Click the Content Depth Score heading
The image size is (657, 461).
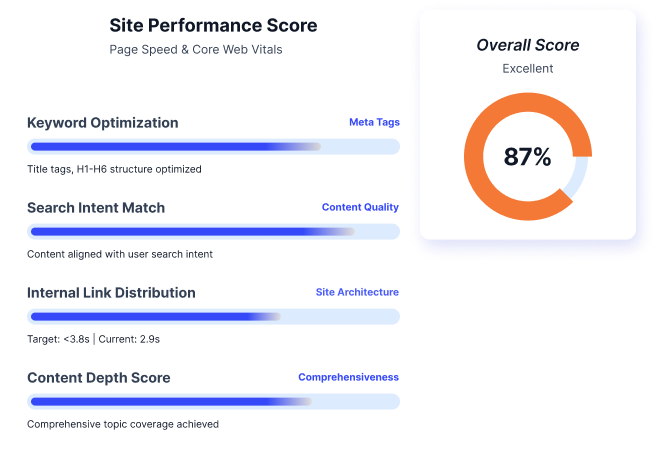(x=99, y=378)
